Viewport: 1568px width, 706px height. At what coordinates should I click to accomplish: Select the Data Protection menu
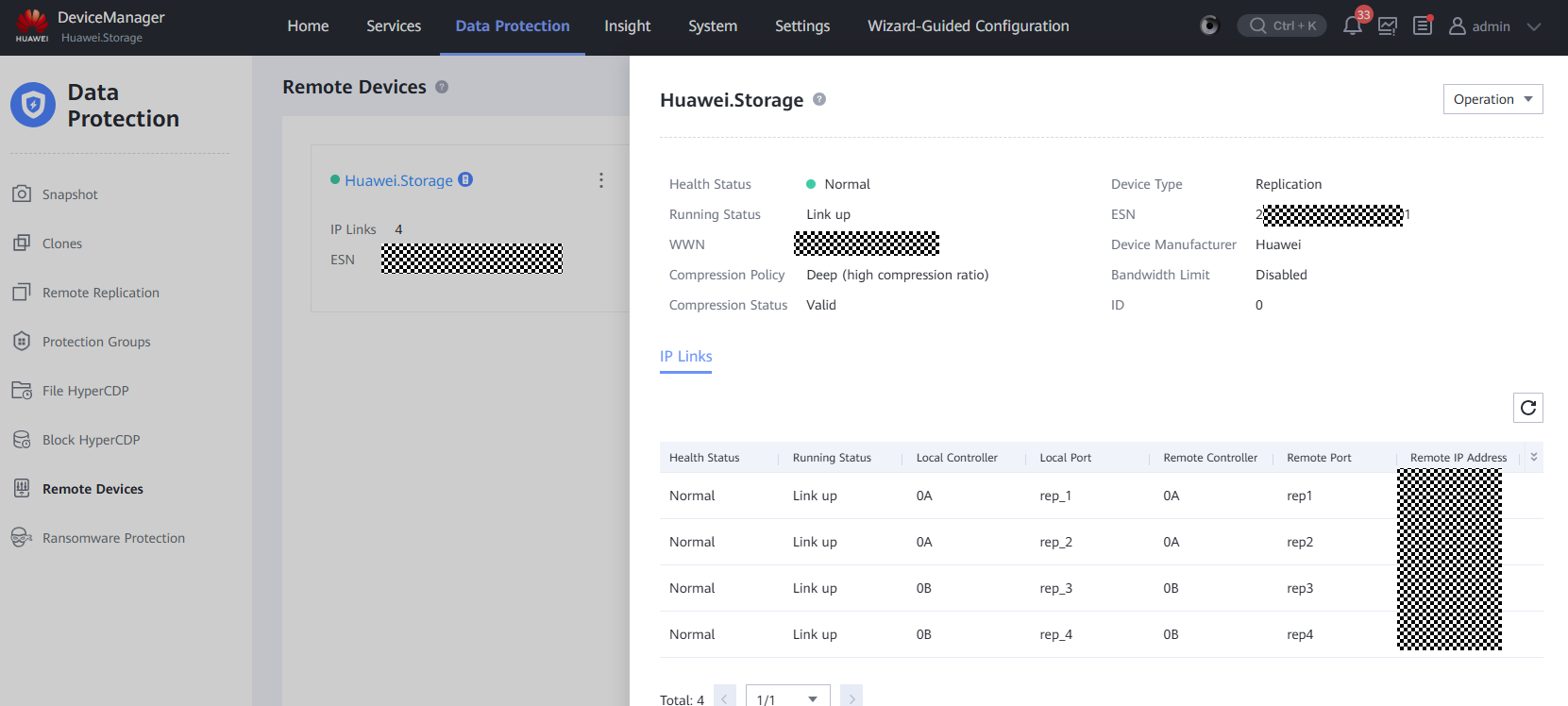point(513,26)
